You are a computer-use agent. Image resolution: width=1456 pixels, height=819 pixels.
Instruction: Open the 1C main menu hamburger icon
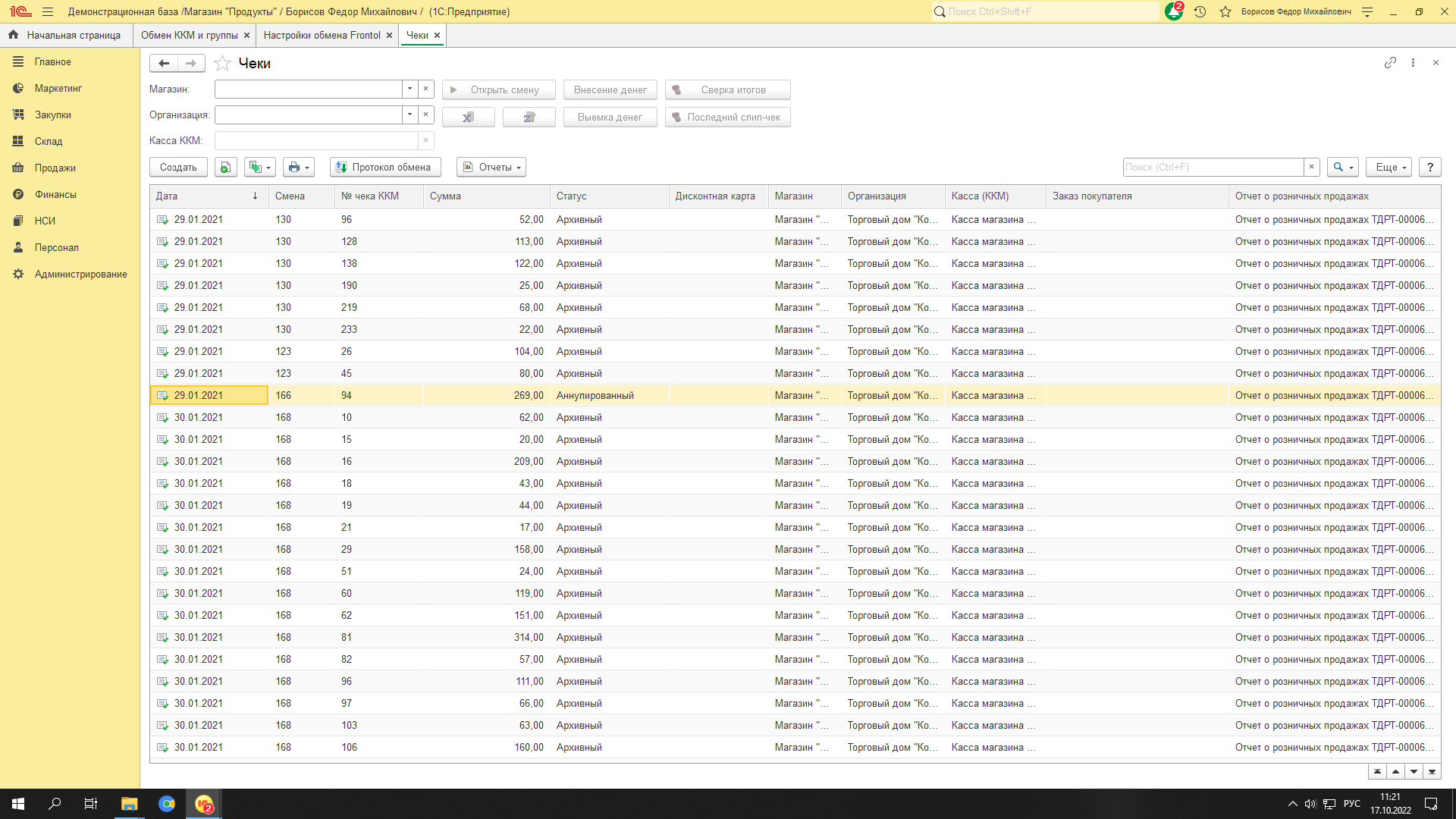click(48, 11)
